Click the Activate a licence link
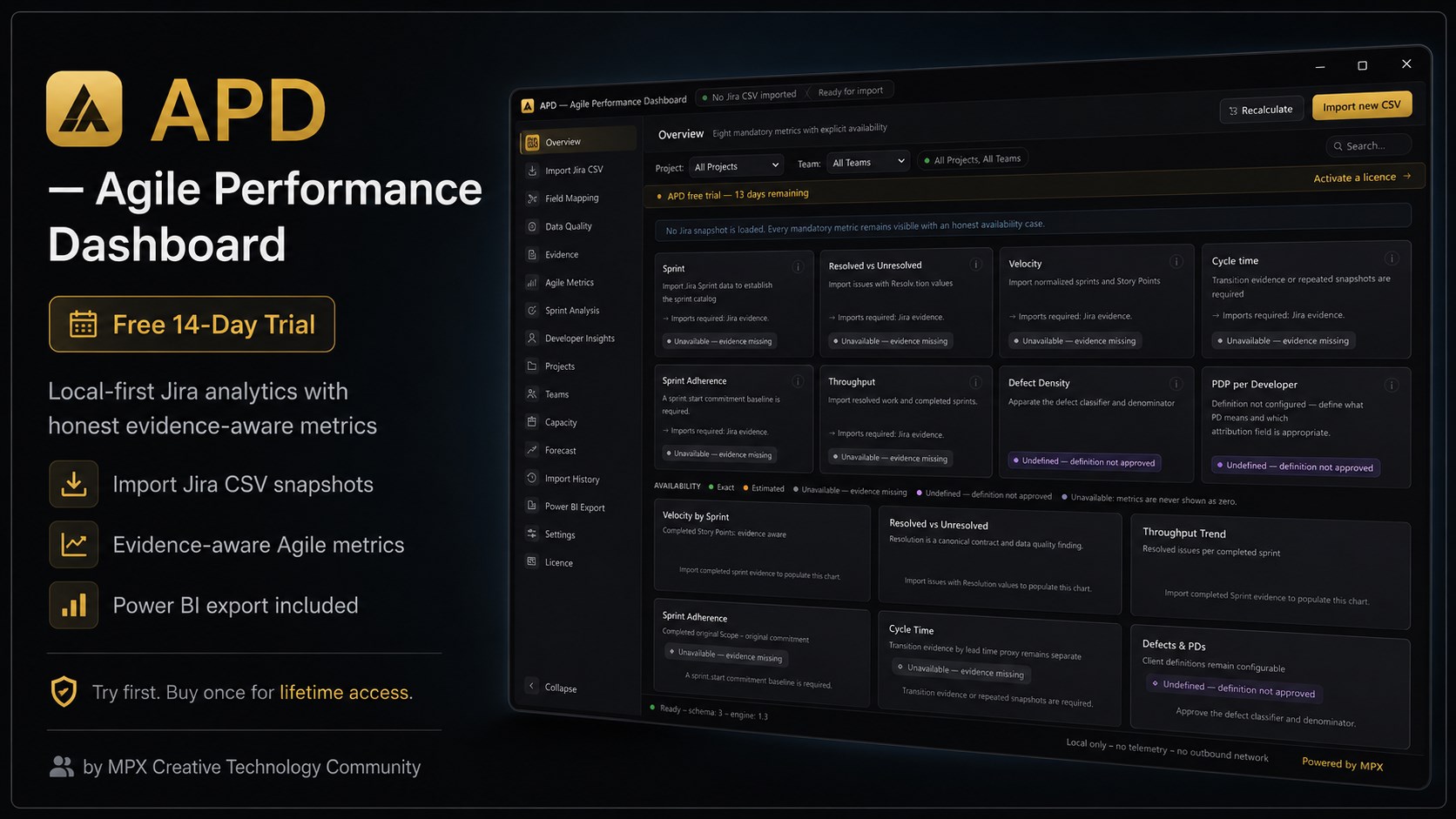This screenshot has width=1456, height=819. point(1362,177)
